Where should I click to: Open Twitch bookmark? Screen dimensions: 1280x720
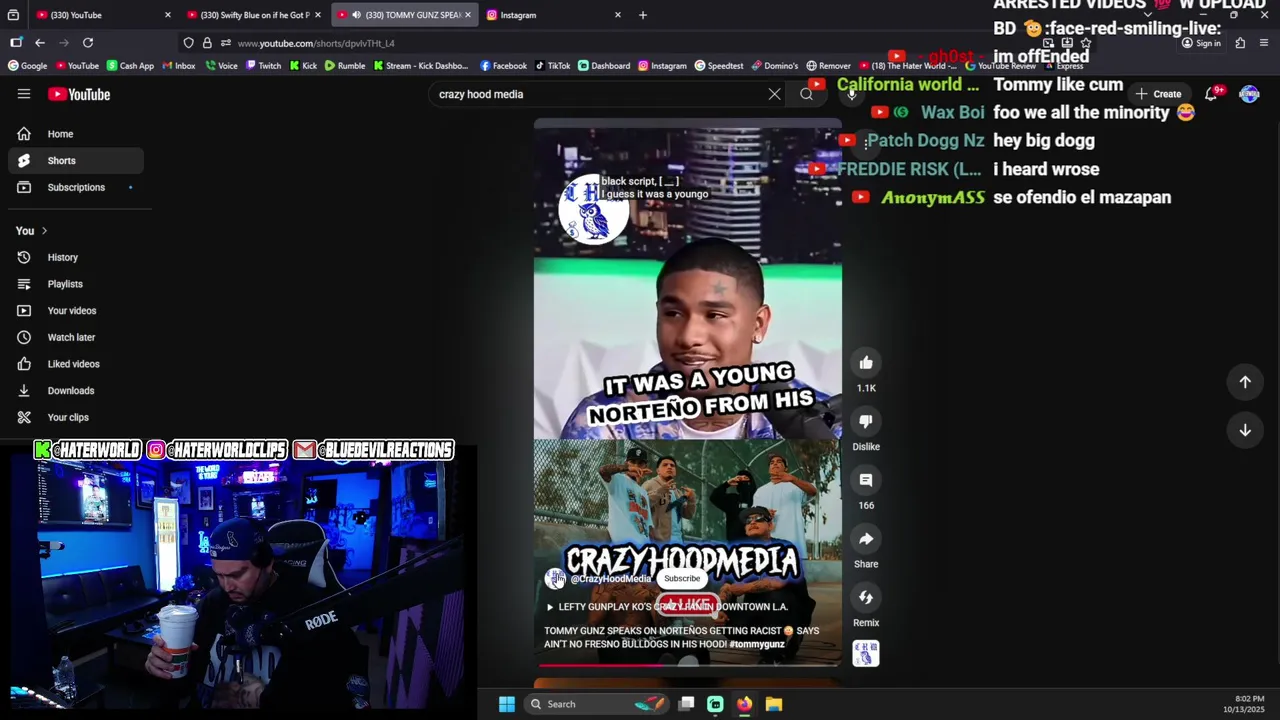tap(263, 66)
